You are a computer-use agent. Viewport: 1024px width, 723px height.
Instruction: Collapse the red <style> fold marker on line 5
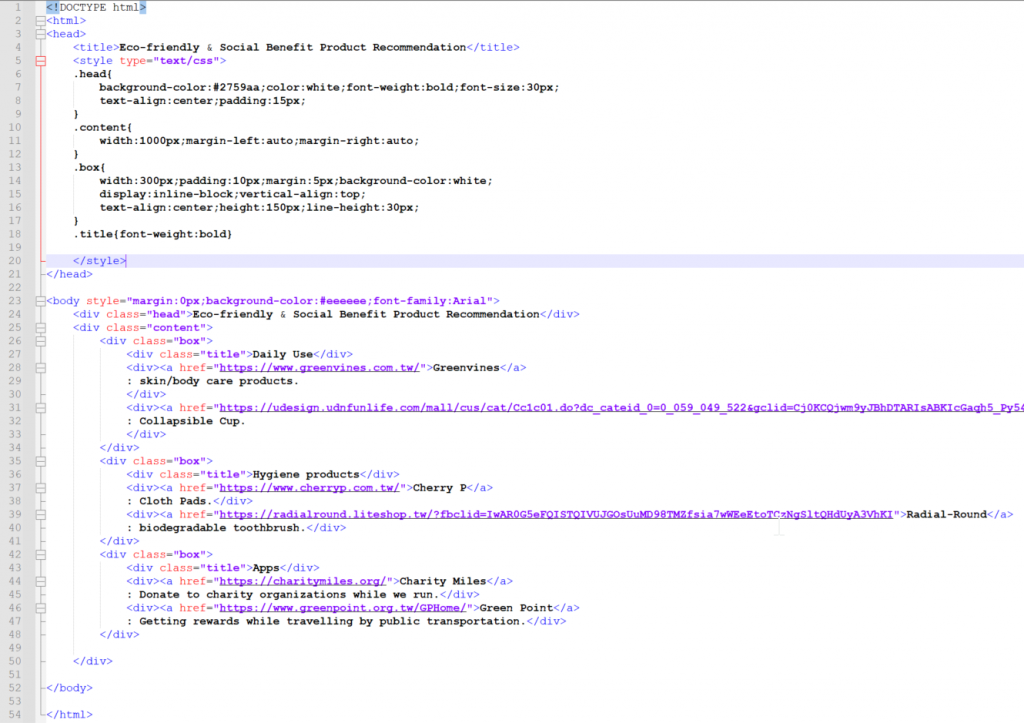click(40, 61)
